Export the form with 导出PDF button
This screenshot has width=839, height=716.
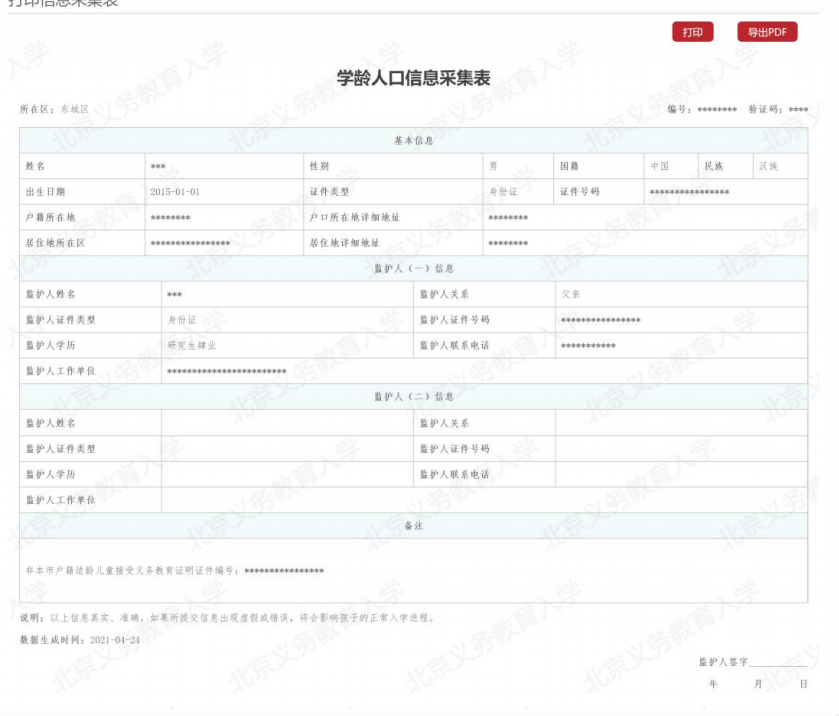point(767,32)
